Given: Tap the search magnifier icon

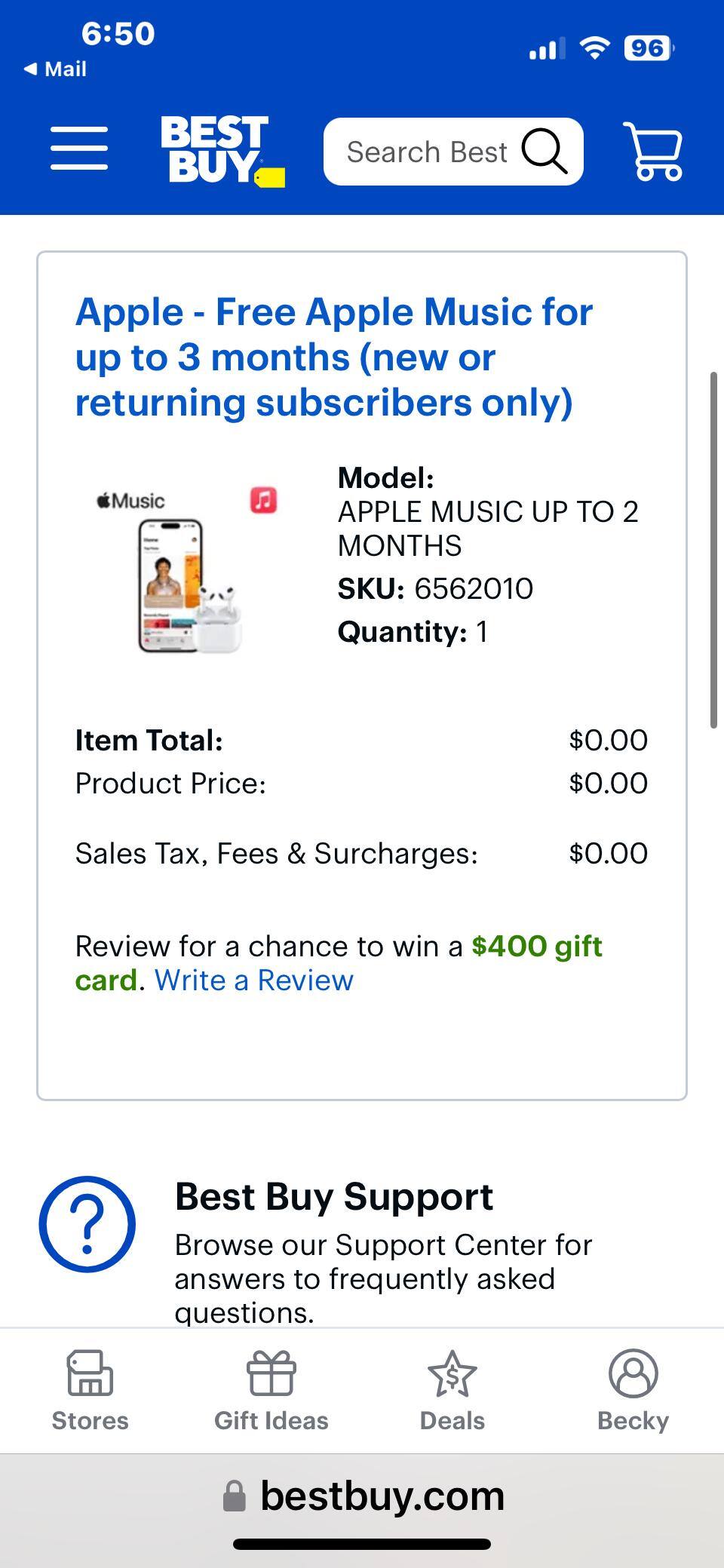Looking at the screenshot, I should [544, 152].
